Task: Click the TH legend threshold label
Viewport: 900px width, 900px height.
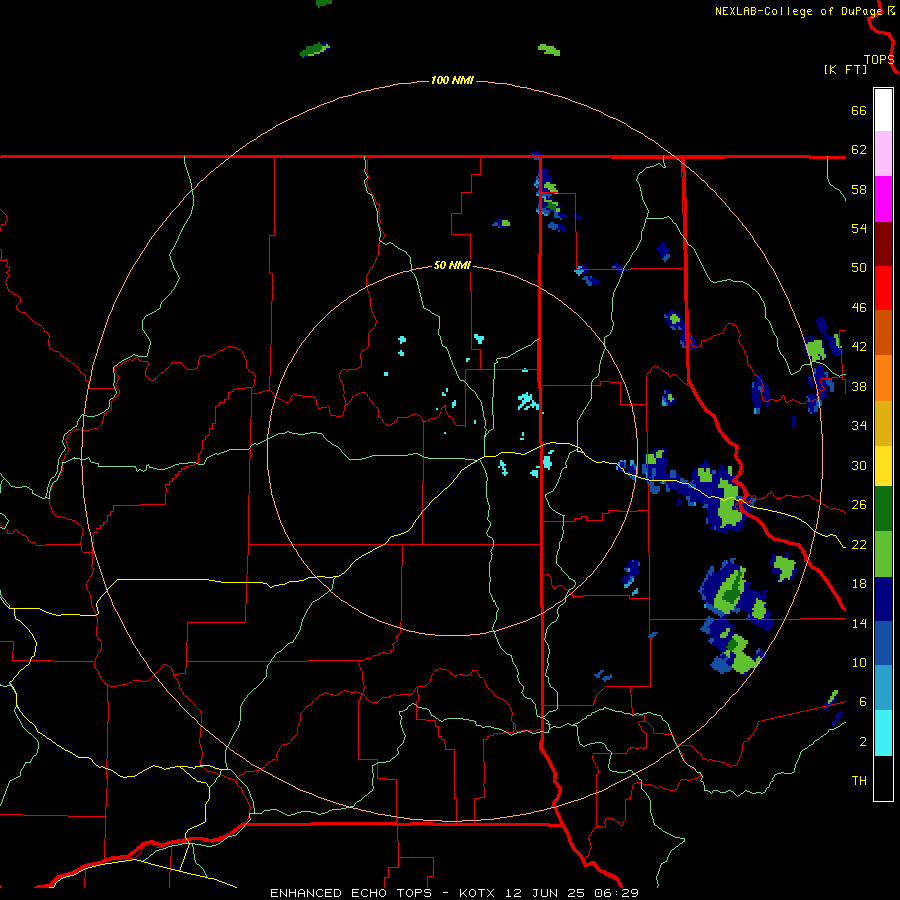Action: tap(859, 781)
